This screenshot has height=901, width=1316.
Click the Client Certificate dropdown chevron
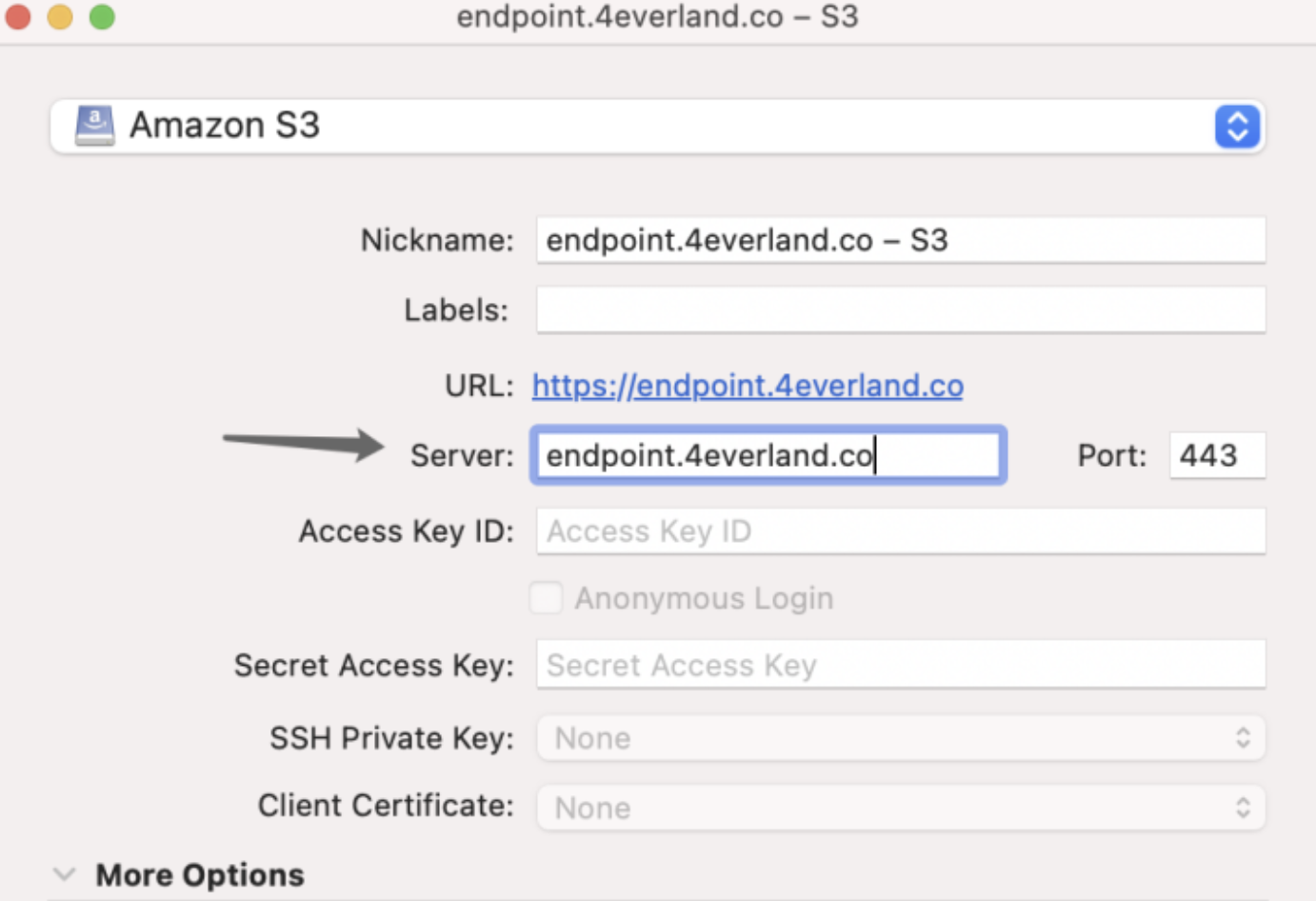pos(1243,806)
